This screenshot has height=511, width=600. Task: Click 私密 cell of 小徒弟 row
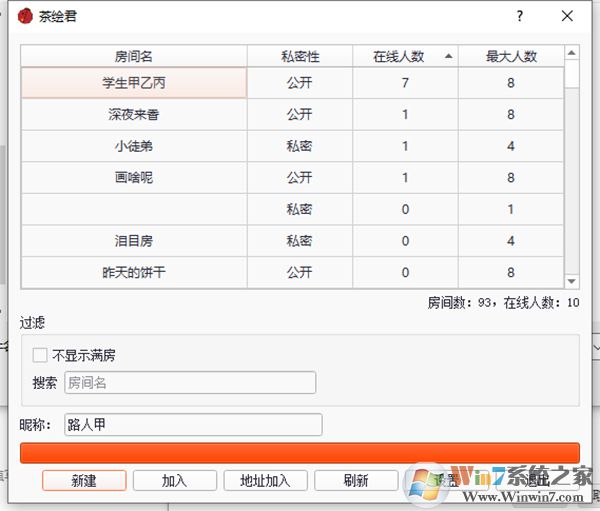(x=300, y=146)
